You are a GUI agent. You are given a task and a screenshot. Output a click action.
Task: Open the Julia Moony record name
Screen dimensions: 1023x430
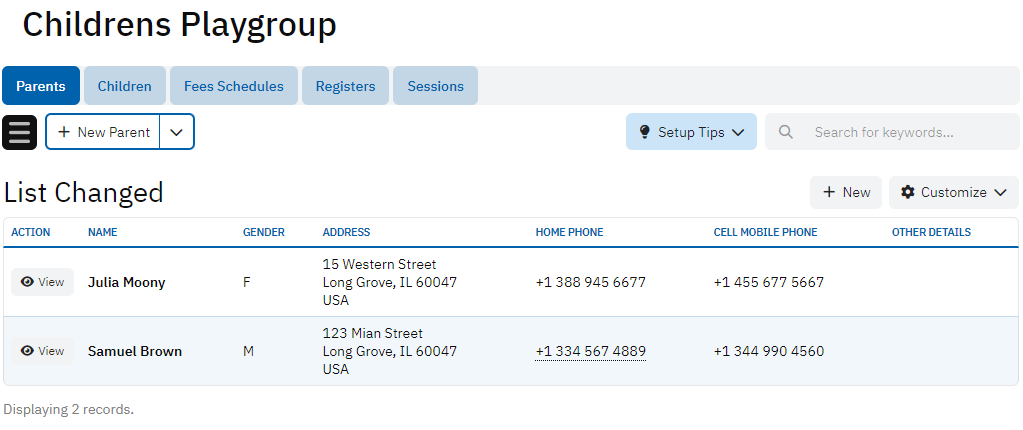pyautogui.click(x=126, y=282)
